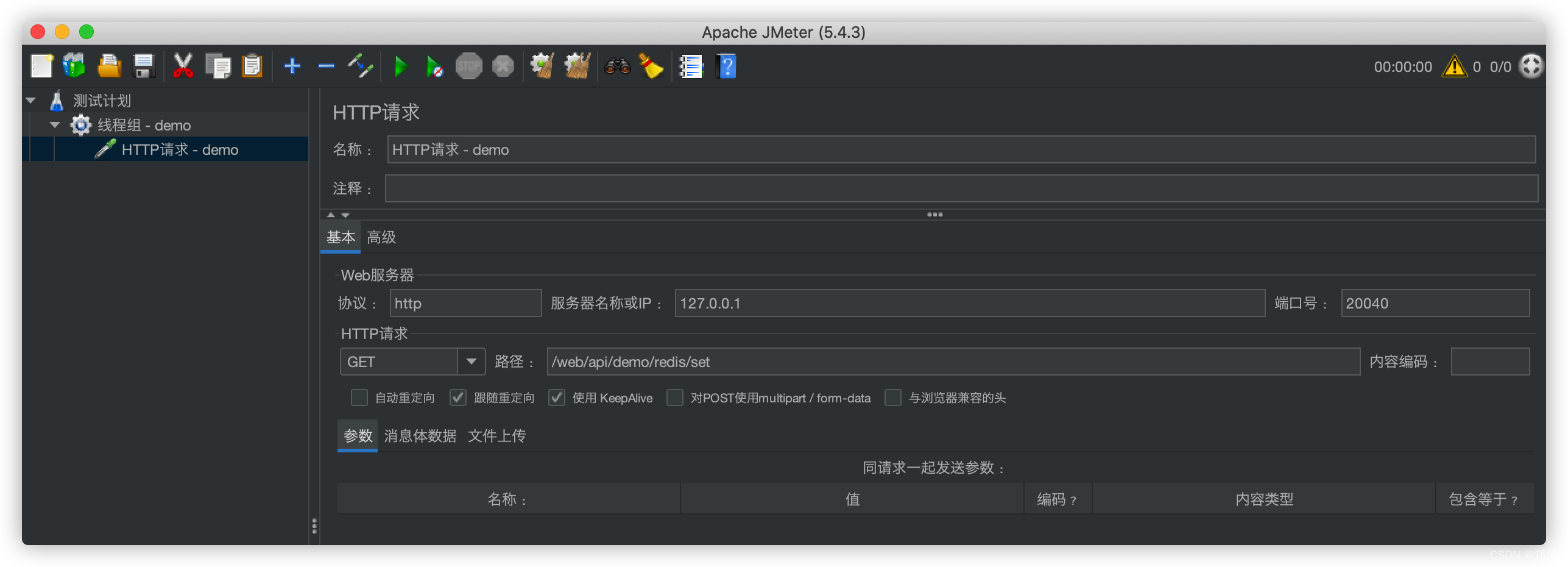Enable the 自动重定向 checkbox
Image resolution: width=1568 pixels, height=567 pixels.
(359, 398)
